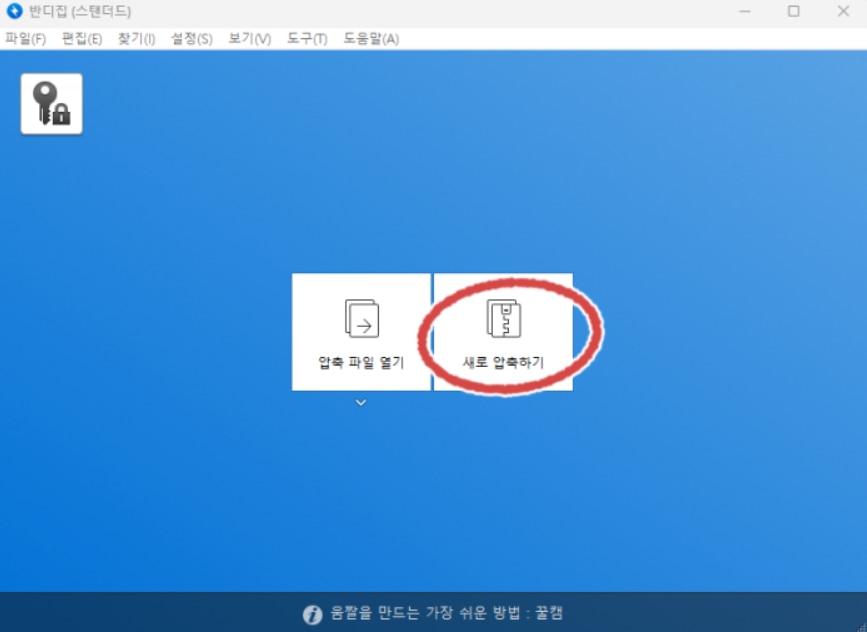
Task: Click the 새로 압축하기 button
Action: tap(503, 332)
